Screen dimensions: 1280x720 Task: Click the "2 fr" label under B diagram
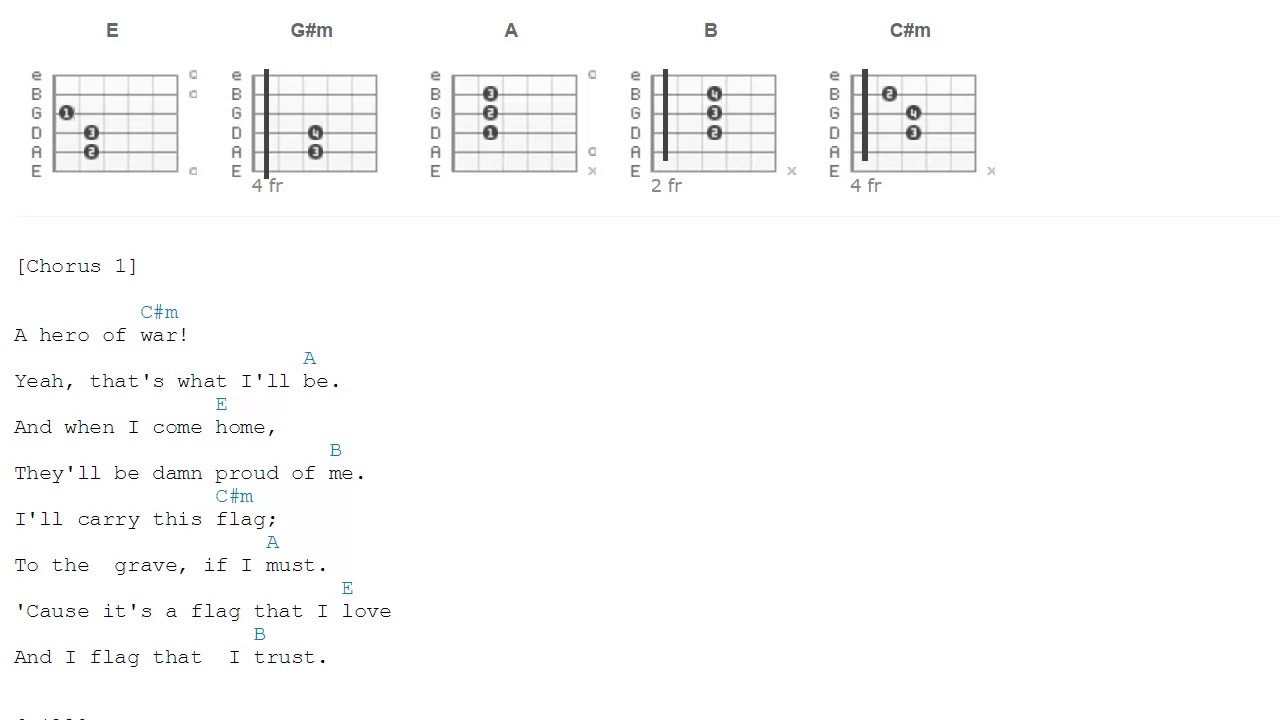pos(666,186)
